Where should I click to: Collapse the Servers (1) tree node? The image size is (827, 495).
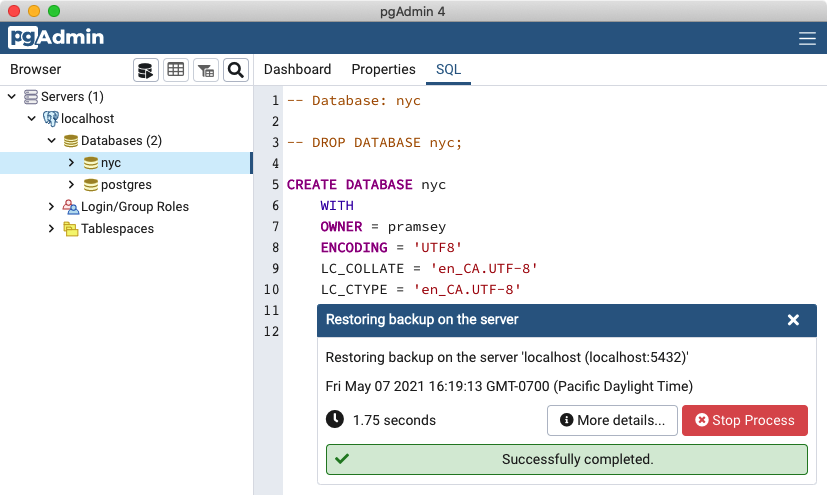[x=11, y=97]
